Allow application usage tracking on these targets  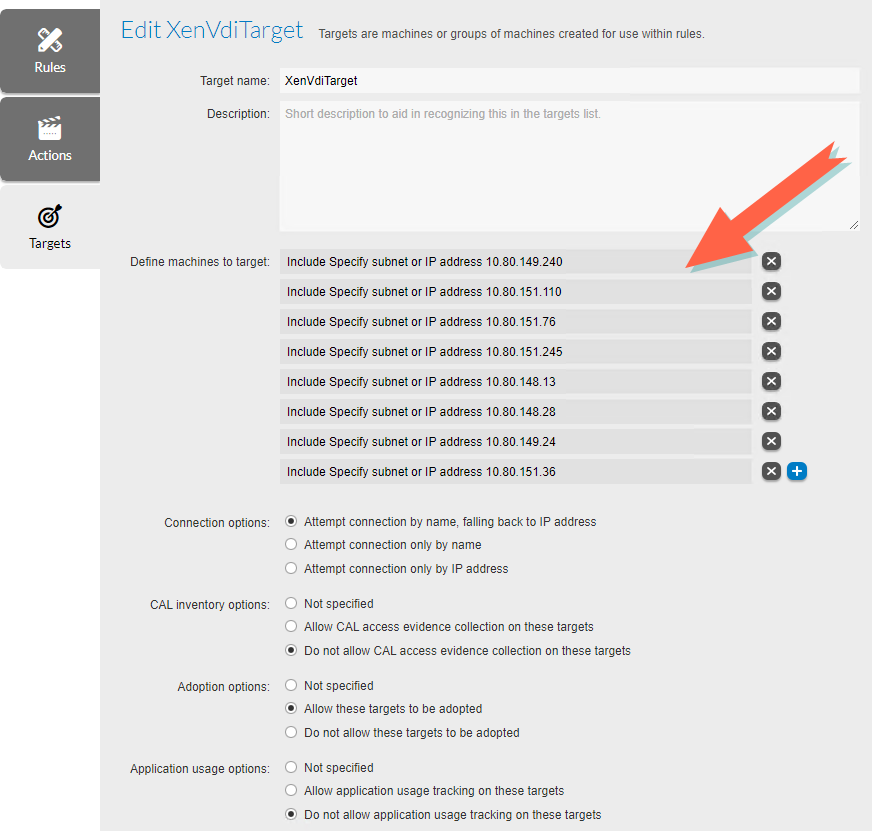290,790
